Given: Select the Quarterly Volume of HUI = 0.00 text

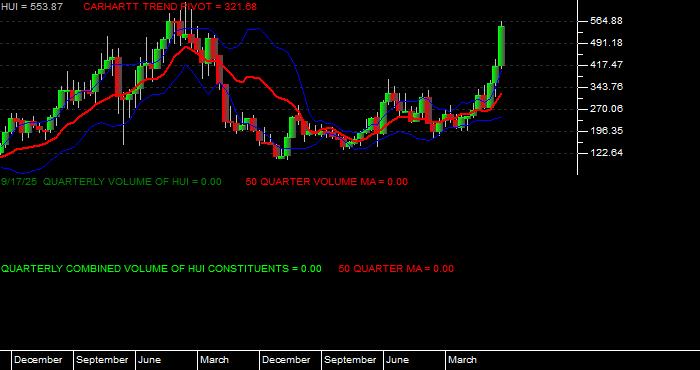Looking at the screenshot, I should tap(132, 182).
